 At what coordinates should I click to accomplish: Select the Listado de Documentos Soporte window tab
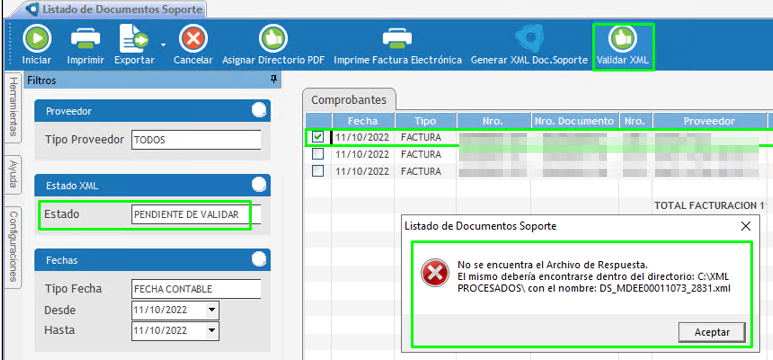[x=115, y=9]
